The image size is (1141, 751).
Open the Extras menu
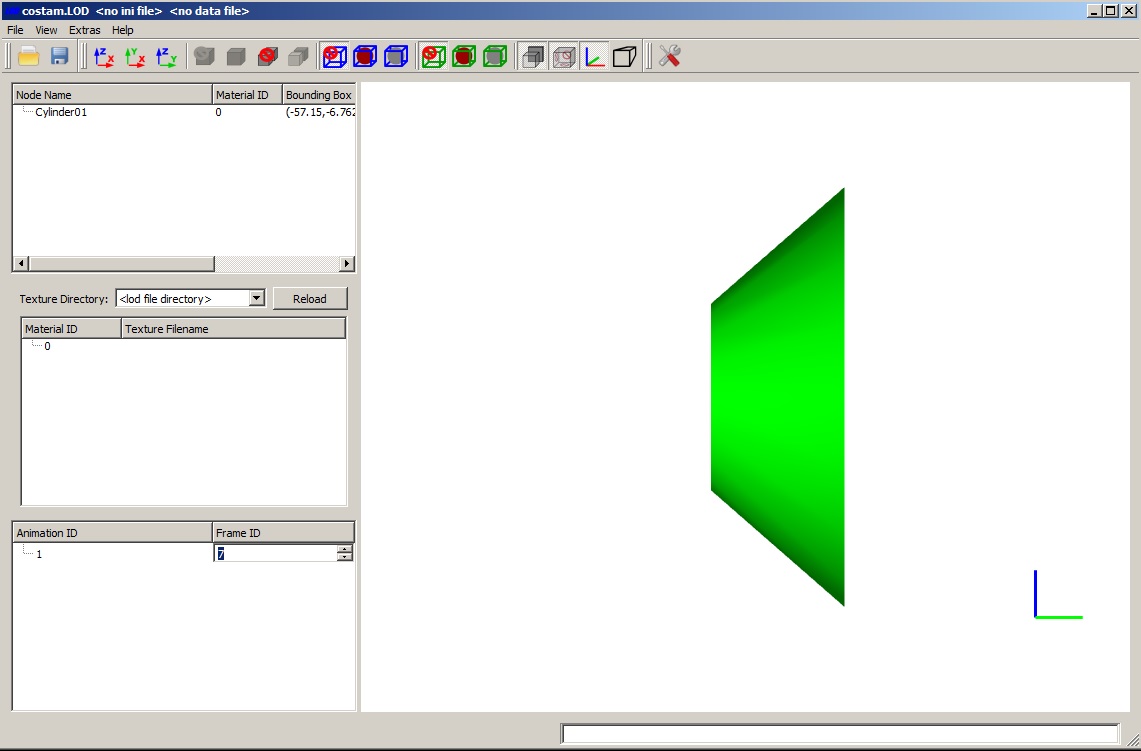coord(84,30)
